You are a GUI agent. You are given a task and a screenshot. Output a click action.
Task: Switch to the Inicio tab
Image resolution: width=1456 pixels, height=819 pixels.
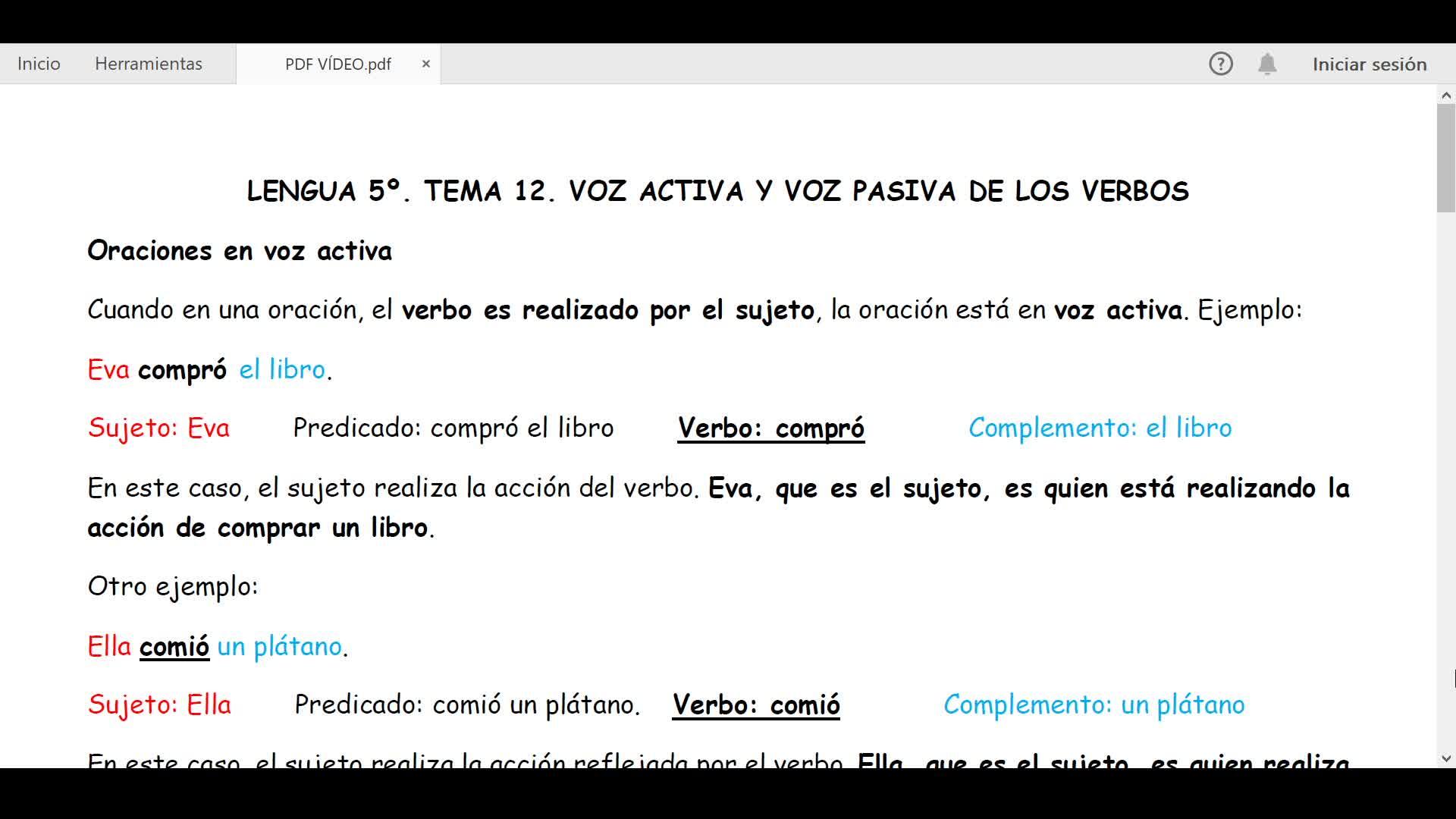coord(39,64)
